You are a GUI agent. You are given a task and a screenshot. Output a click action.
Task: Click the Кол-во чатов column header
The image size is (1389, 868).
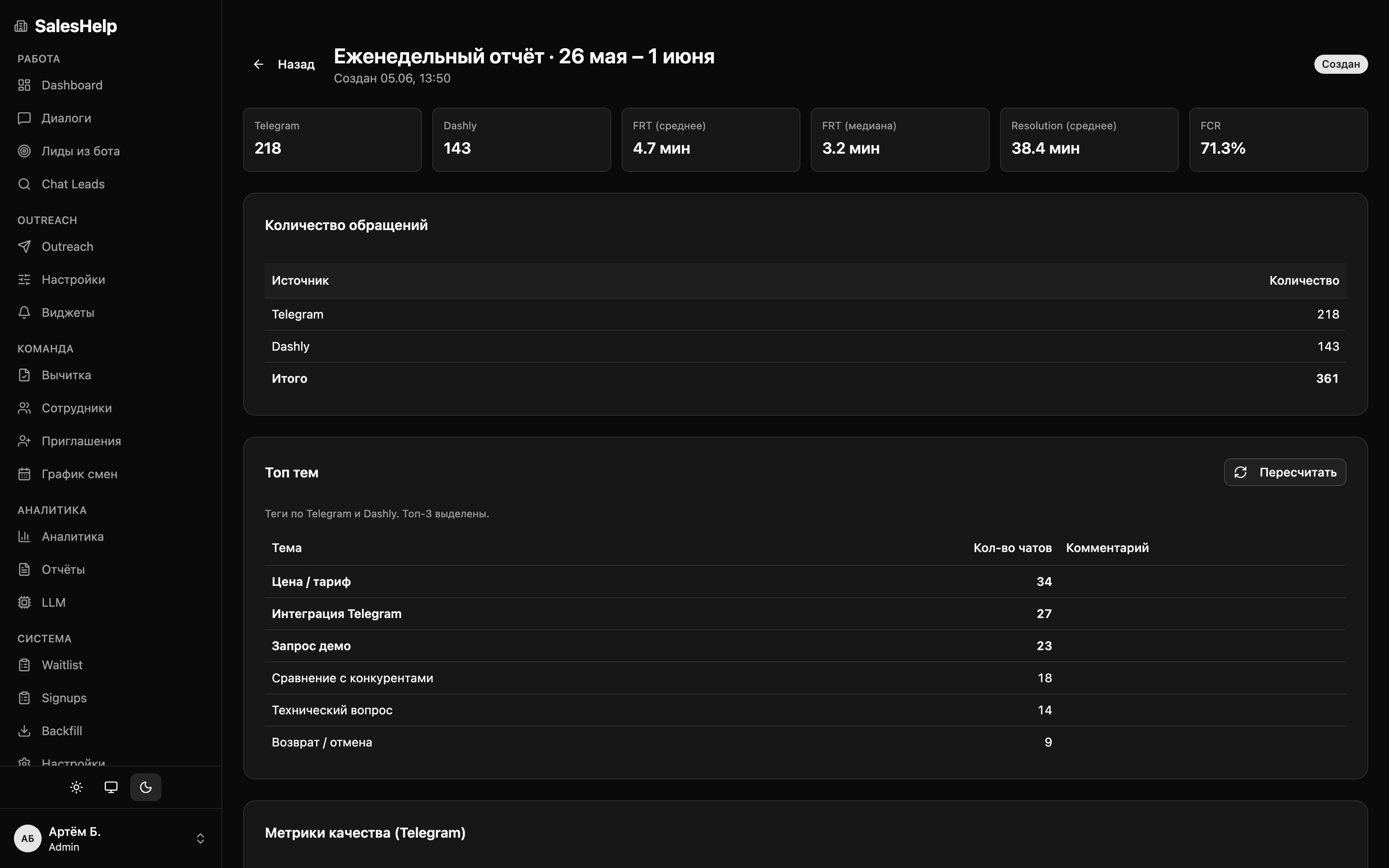[1013, 548]
